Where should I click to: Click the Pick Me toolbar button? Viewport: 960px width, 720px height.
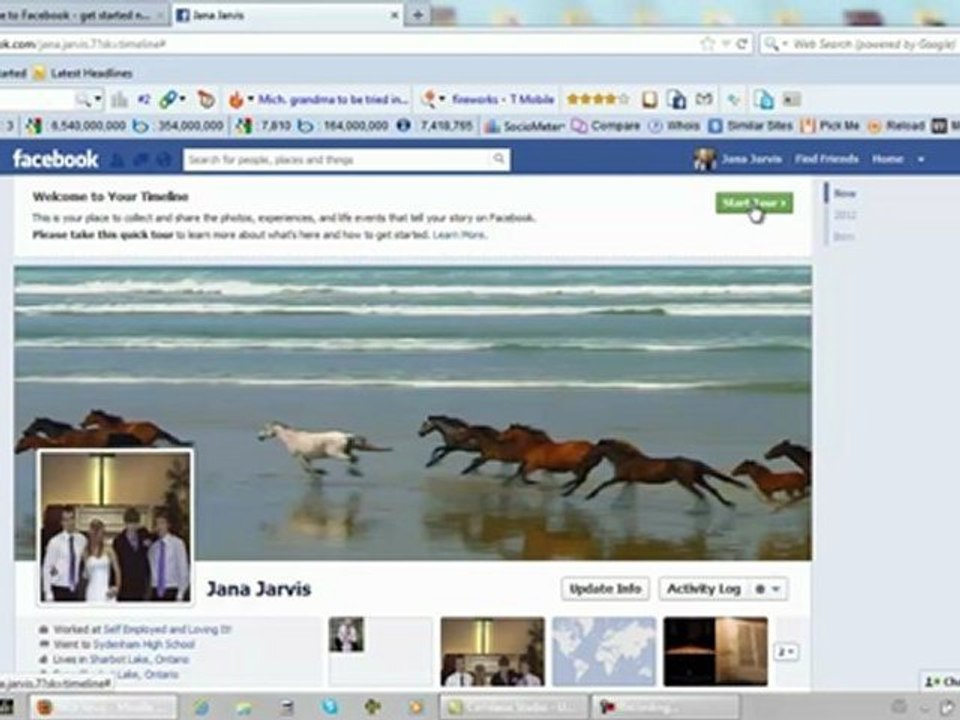[x=830, y=126]
